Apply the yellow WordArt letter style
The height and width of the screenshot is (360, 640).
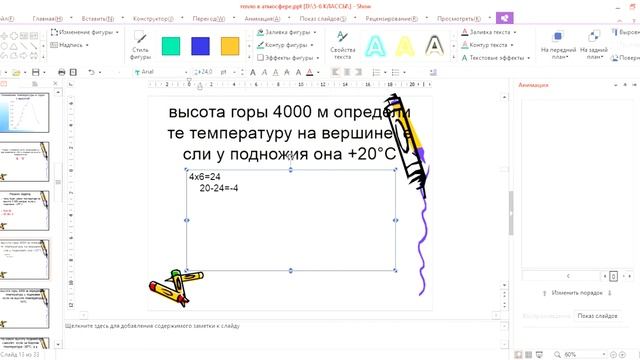coord(404,45)
